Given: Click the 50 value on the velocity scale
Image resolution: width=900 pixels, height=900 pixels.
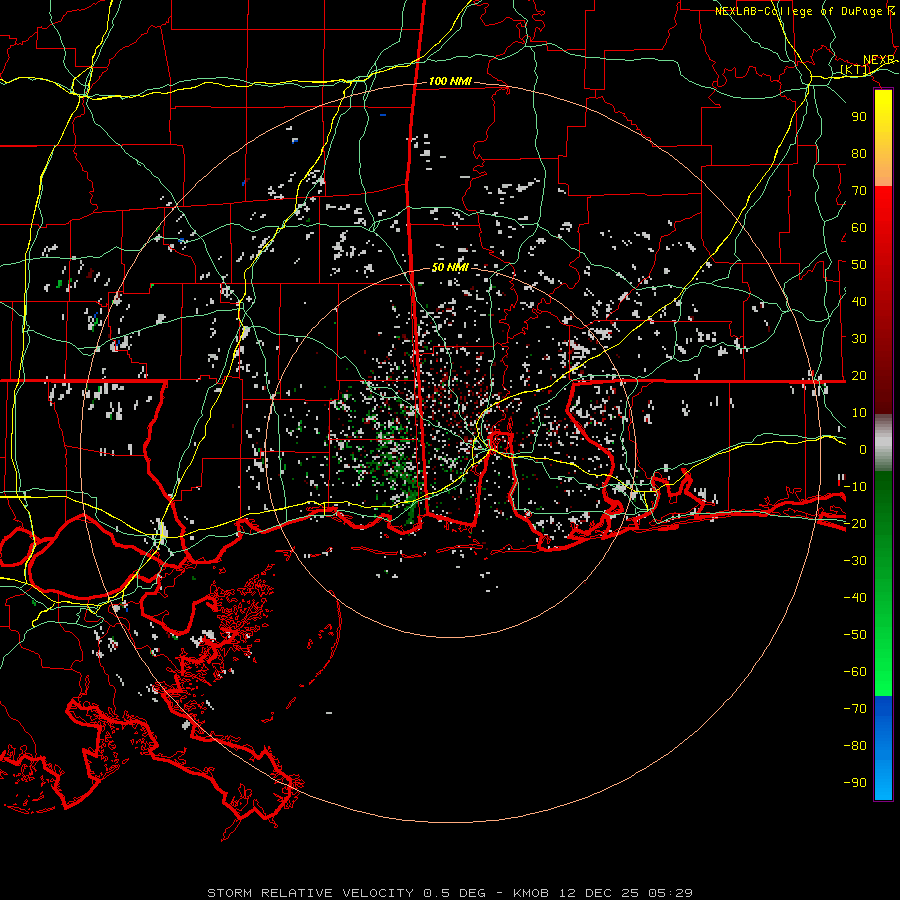Looking at the screenshot, I should coord(859,265).
